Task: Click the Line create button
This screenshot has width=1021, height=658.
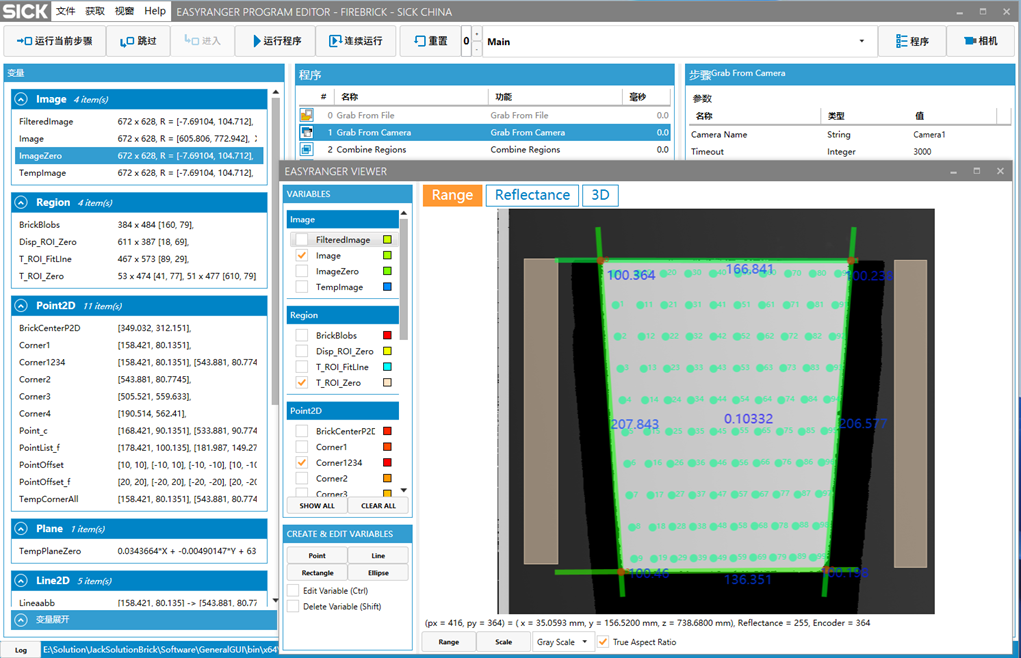Action: [378, 555]
